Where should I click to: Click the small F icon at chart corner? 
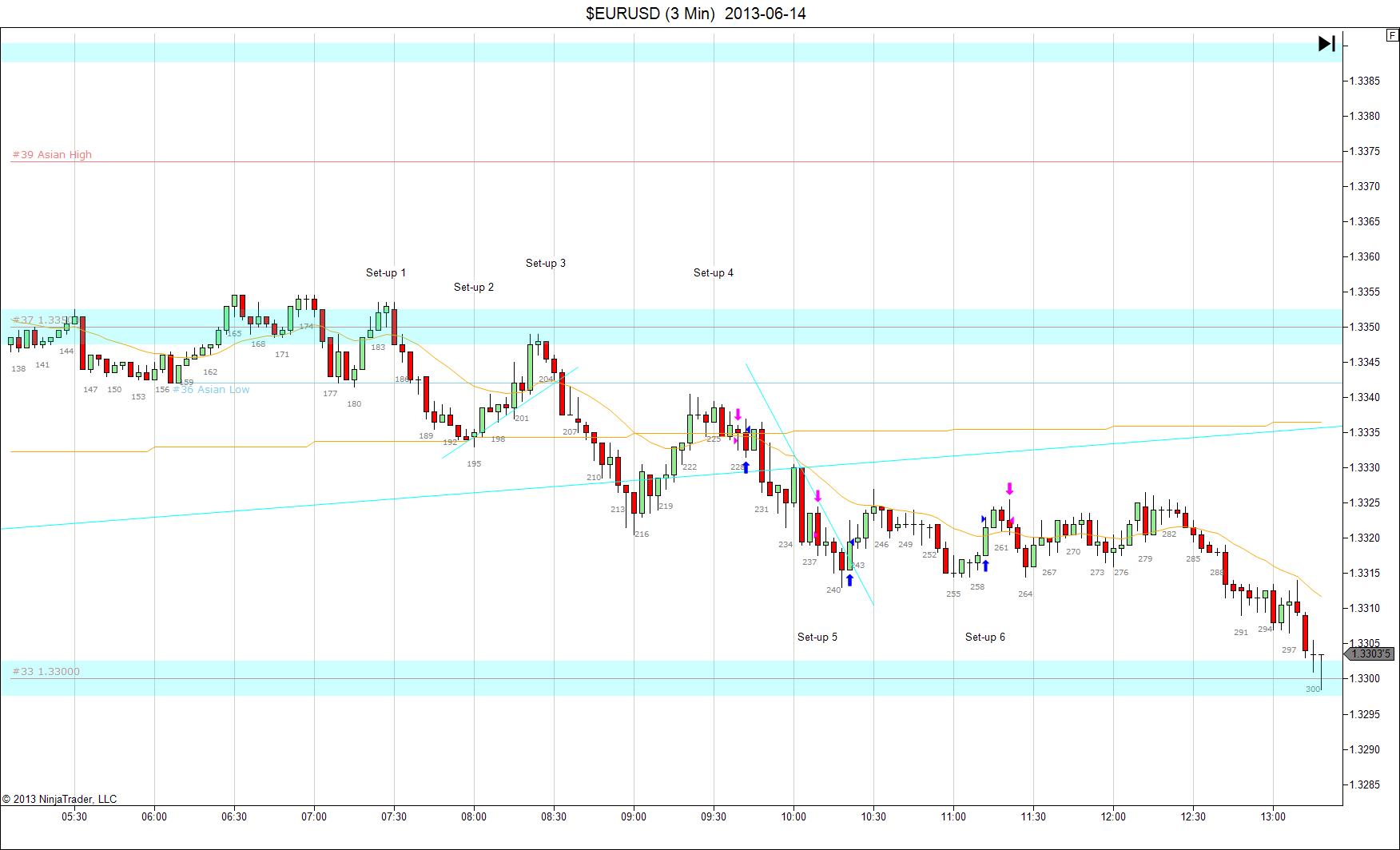coord(1392,35)
